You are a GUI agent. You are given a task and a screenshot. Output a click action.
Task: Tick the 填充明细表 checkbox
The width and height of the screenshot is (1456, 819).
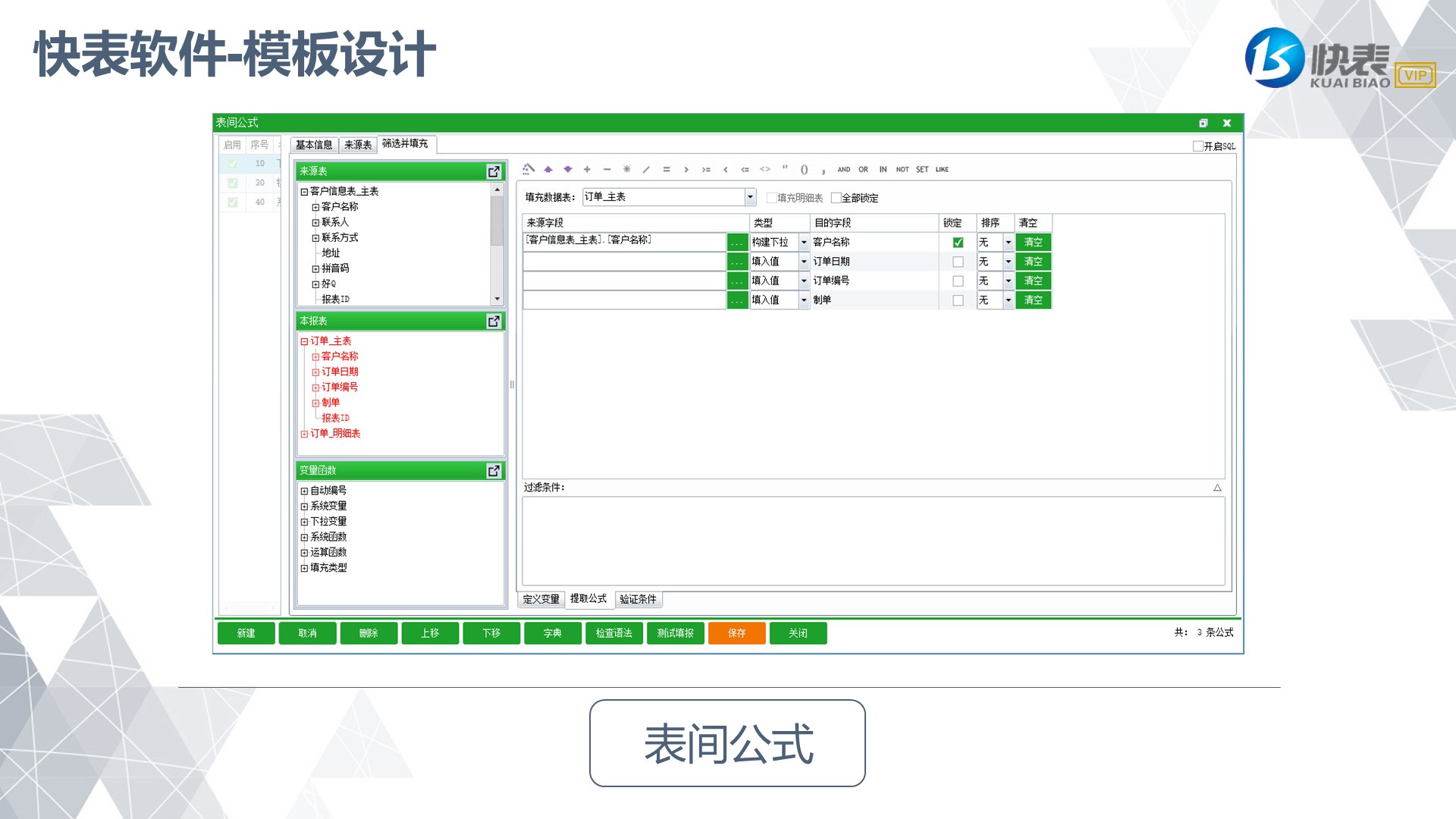pyautogui.click(x=772, y=198)
